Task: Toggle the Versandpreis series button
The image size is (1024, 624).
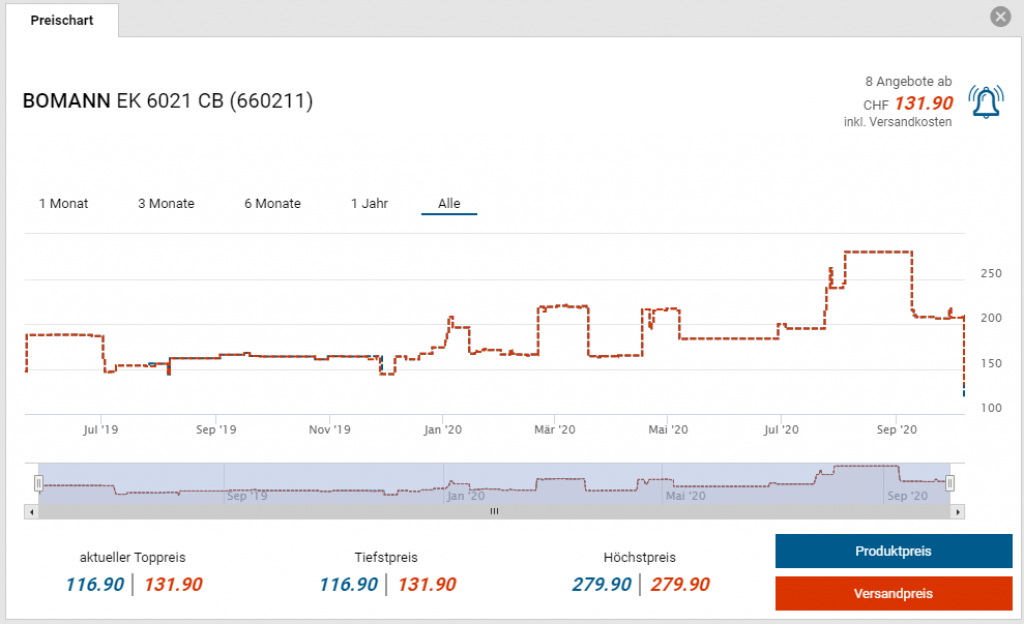Action: pyautogui.click(x=893, y=593)
